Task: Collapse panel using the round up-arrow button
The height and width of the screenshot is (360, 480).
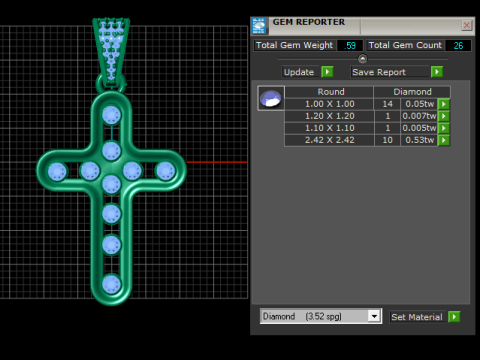Action: coord(362,59)
